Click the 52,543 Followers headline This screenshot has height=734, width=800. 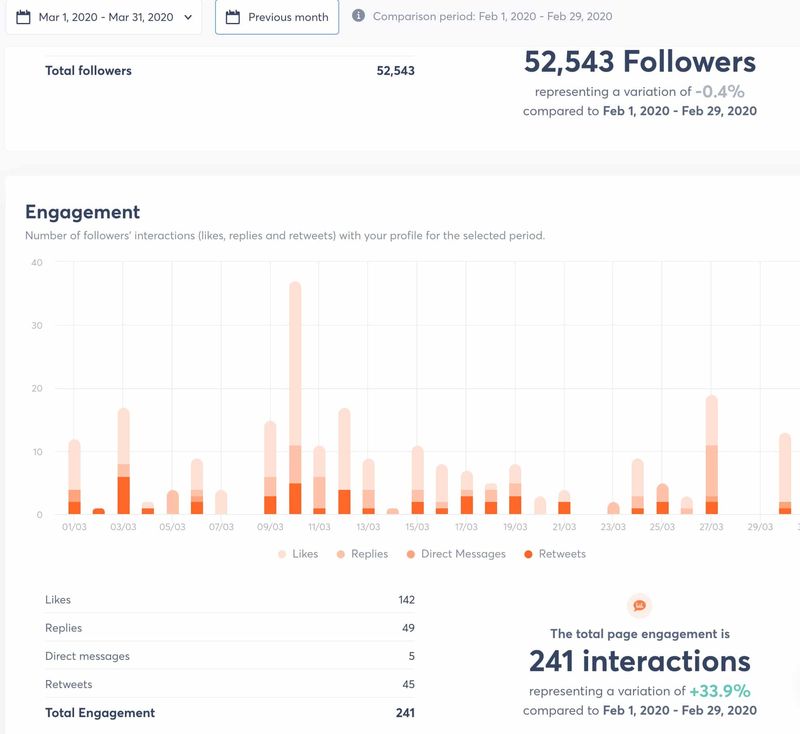640,62
